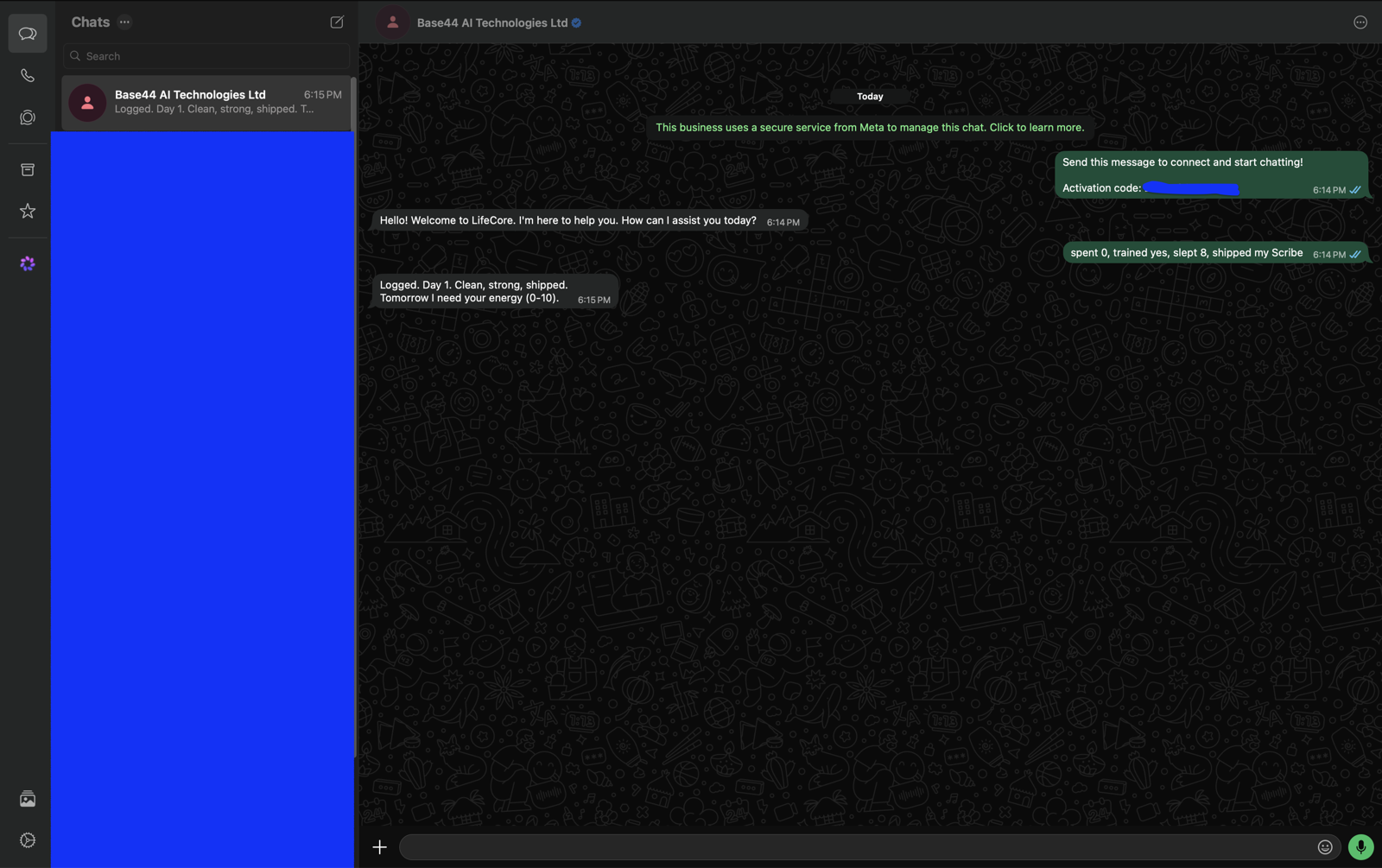The image size is (1382, 868).
Task: Open the Chats sidebar icon
Action: pos(28,34)
